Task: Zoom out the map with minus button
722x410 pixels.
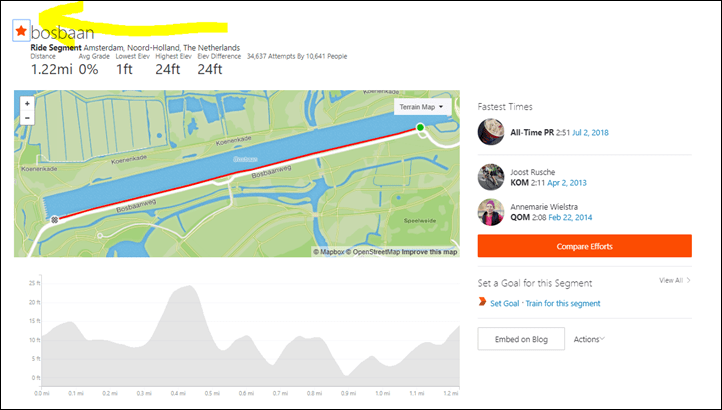Action: coord(27,118)
